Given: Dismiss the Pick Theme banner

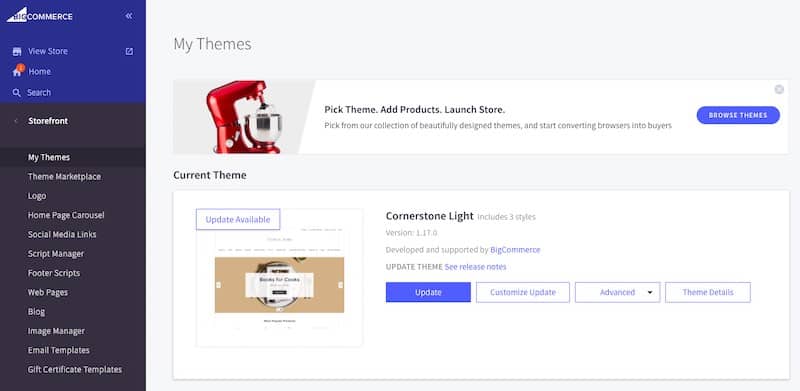Looking at the screenshot, I should click(x=779, y=89).
